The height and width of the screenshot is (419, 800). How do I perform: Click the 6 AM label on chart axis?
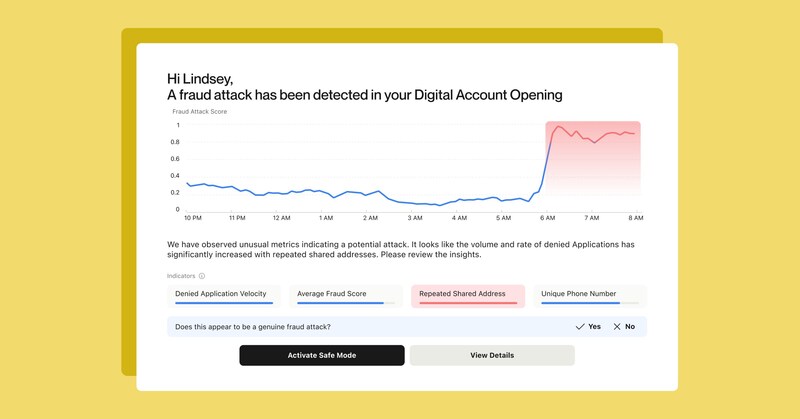547,217
